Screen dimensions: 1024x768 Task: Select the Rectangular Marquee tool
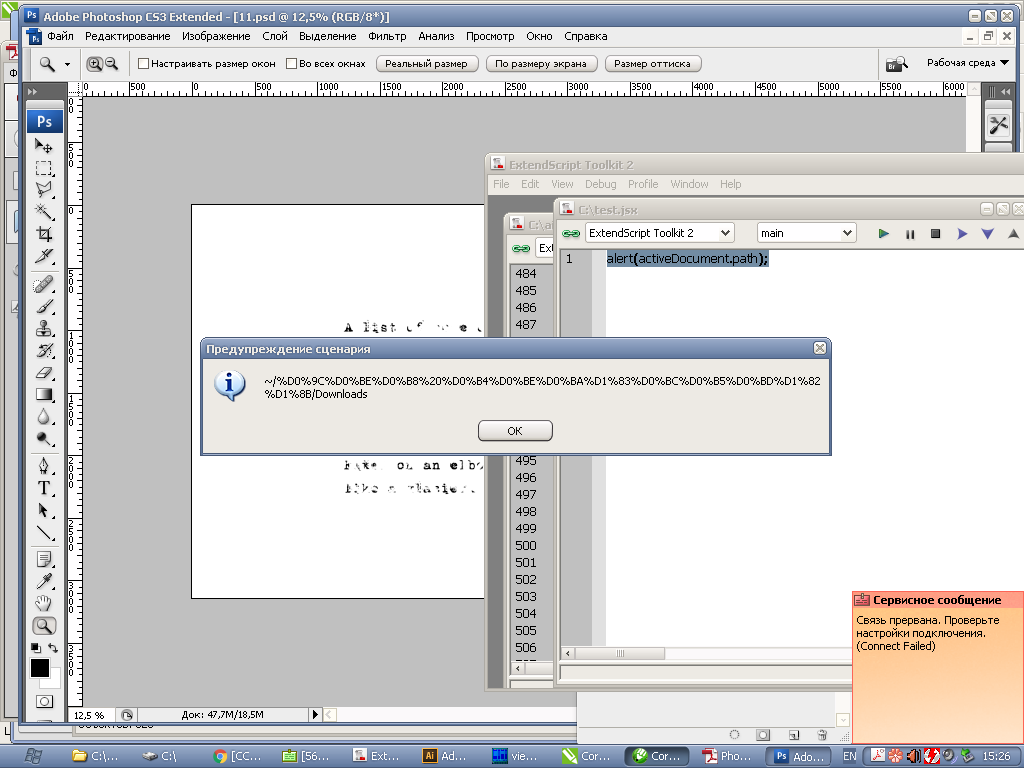point(44,168)
